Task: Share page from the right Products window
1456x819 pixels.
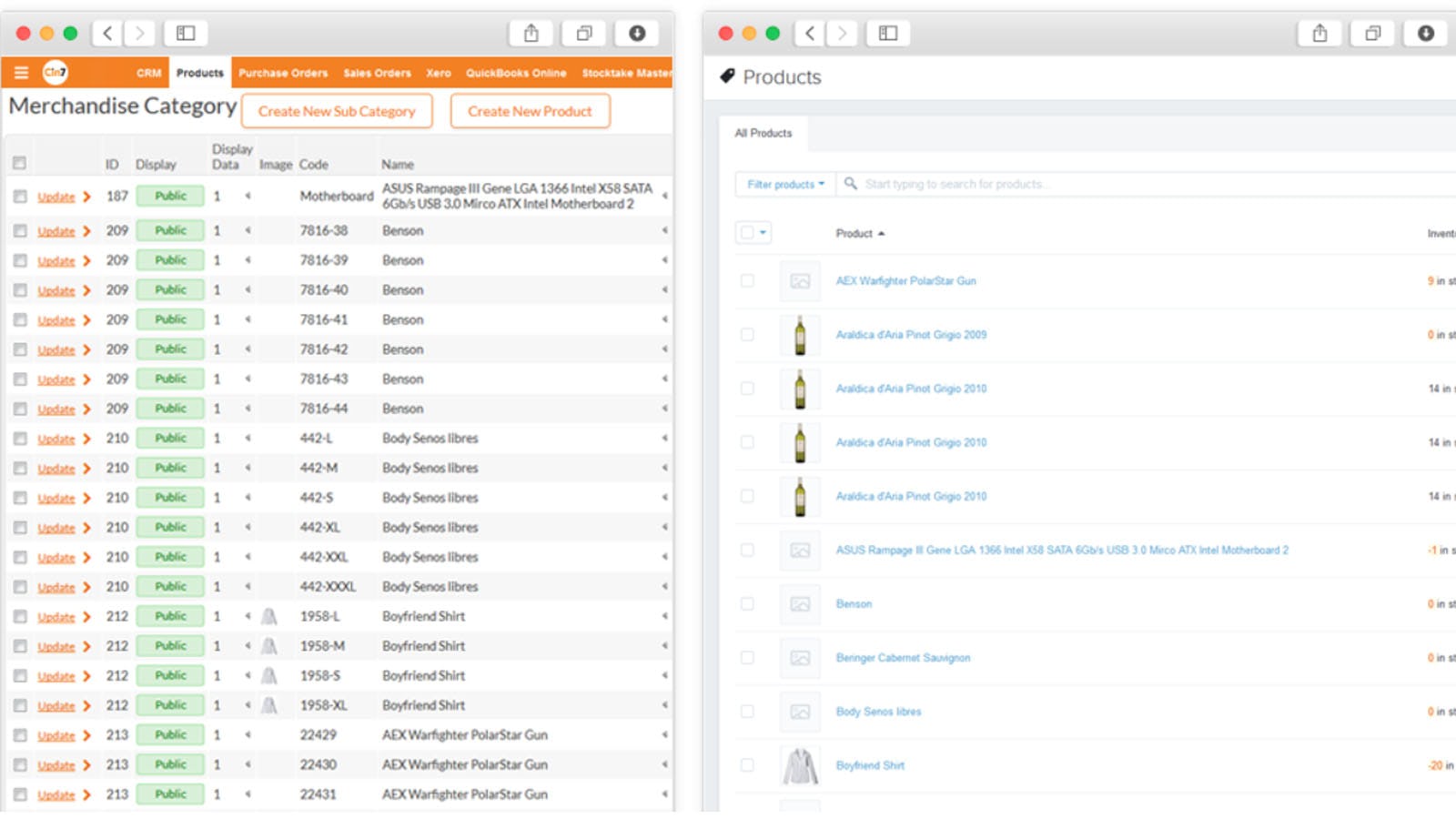Action: [x=1319, y=34]
